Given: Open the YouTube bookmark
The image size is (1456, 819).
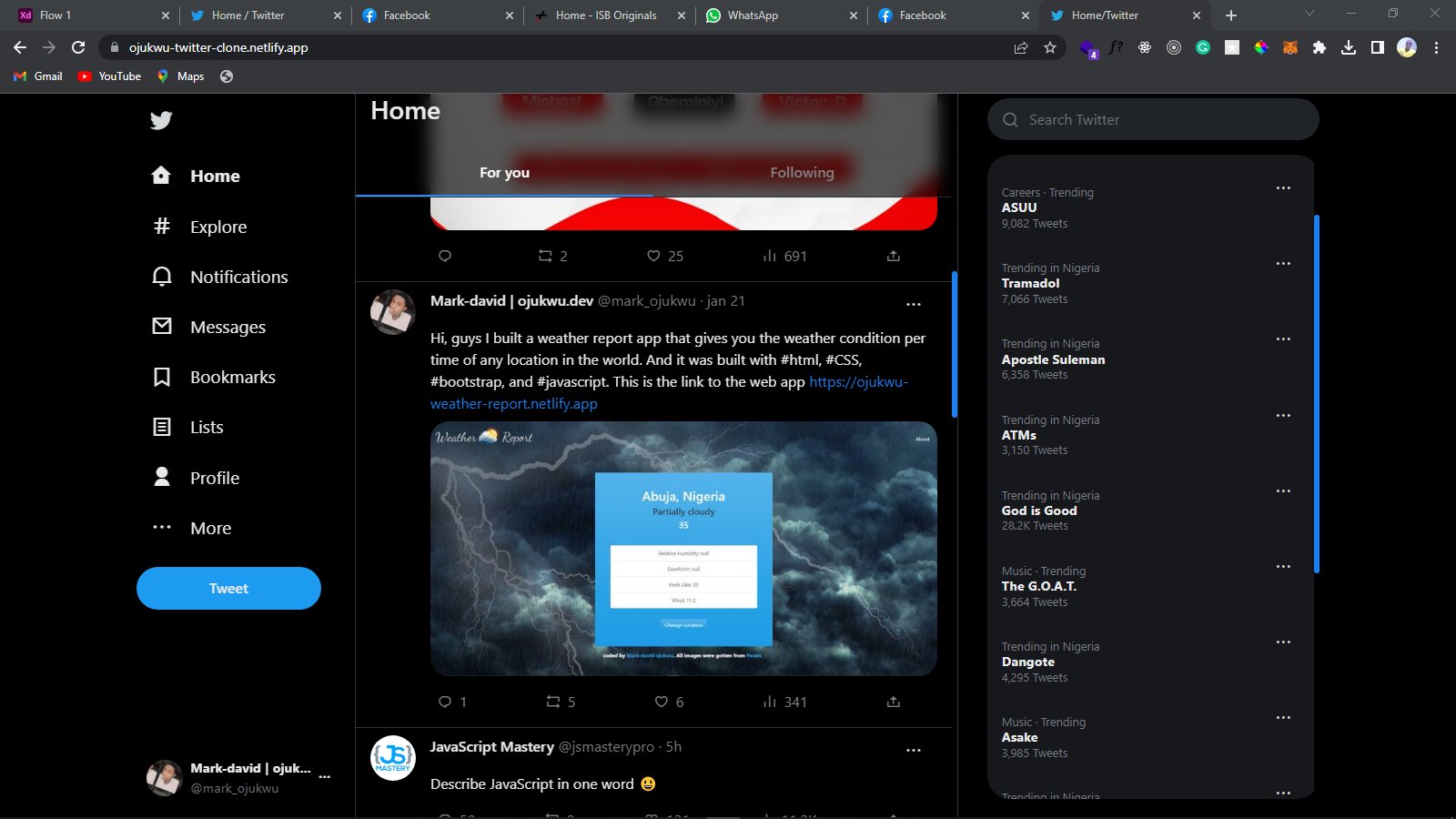Looking at the screenshot, I should click(109, 76).
